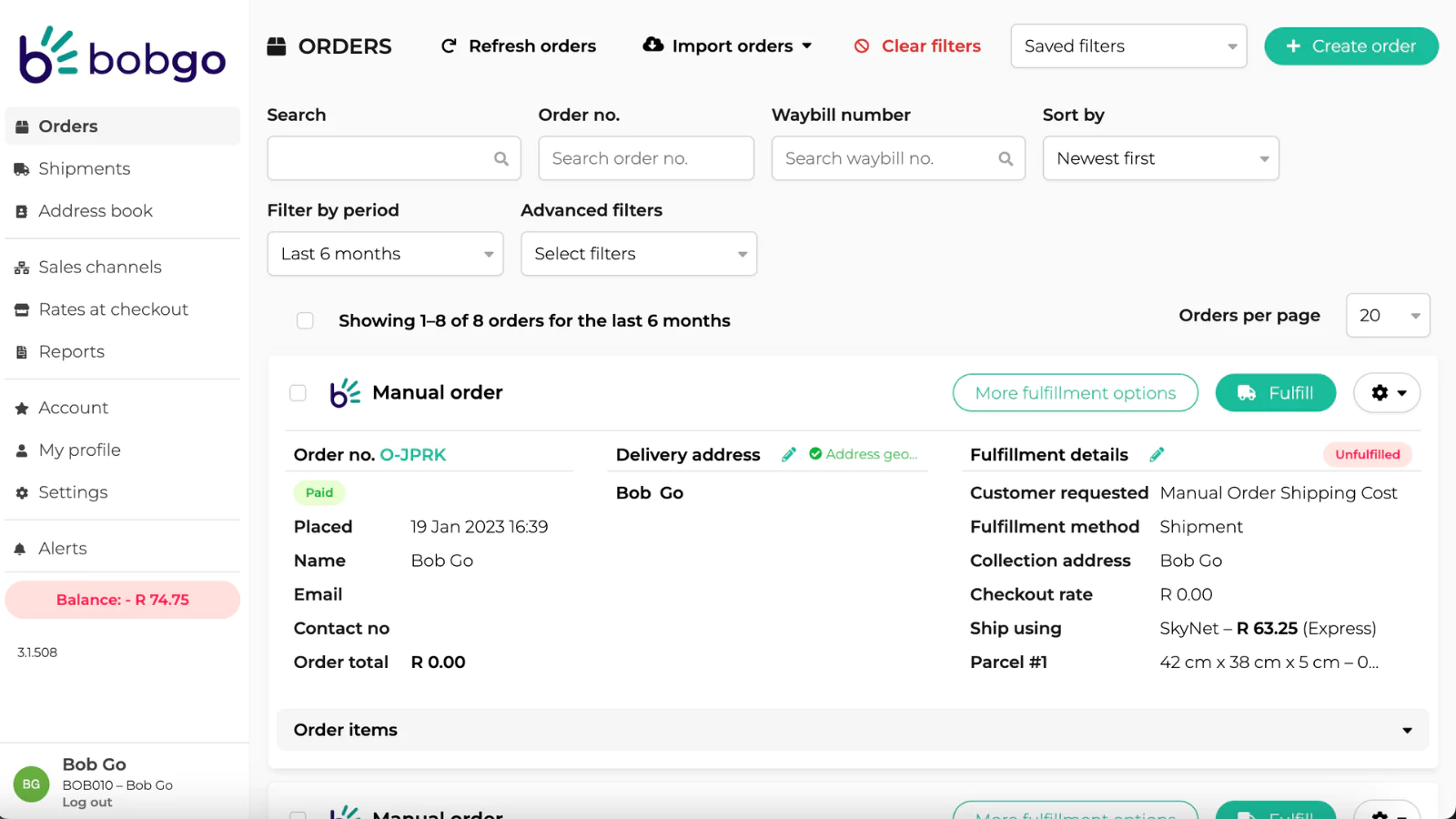The image size is (1456, 819).
Task: Open Rates at checkout menu item
Action: click(113, 309)
